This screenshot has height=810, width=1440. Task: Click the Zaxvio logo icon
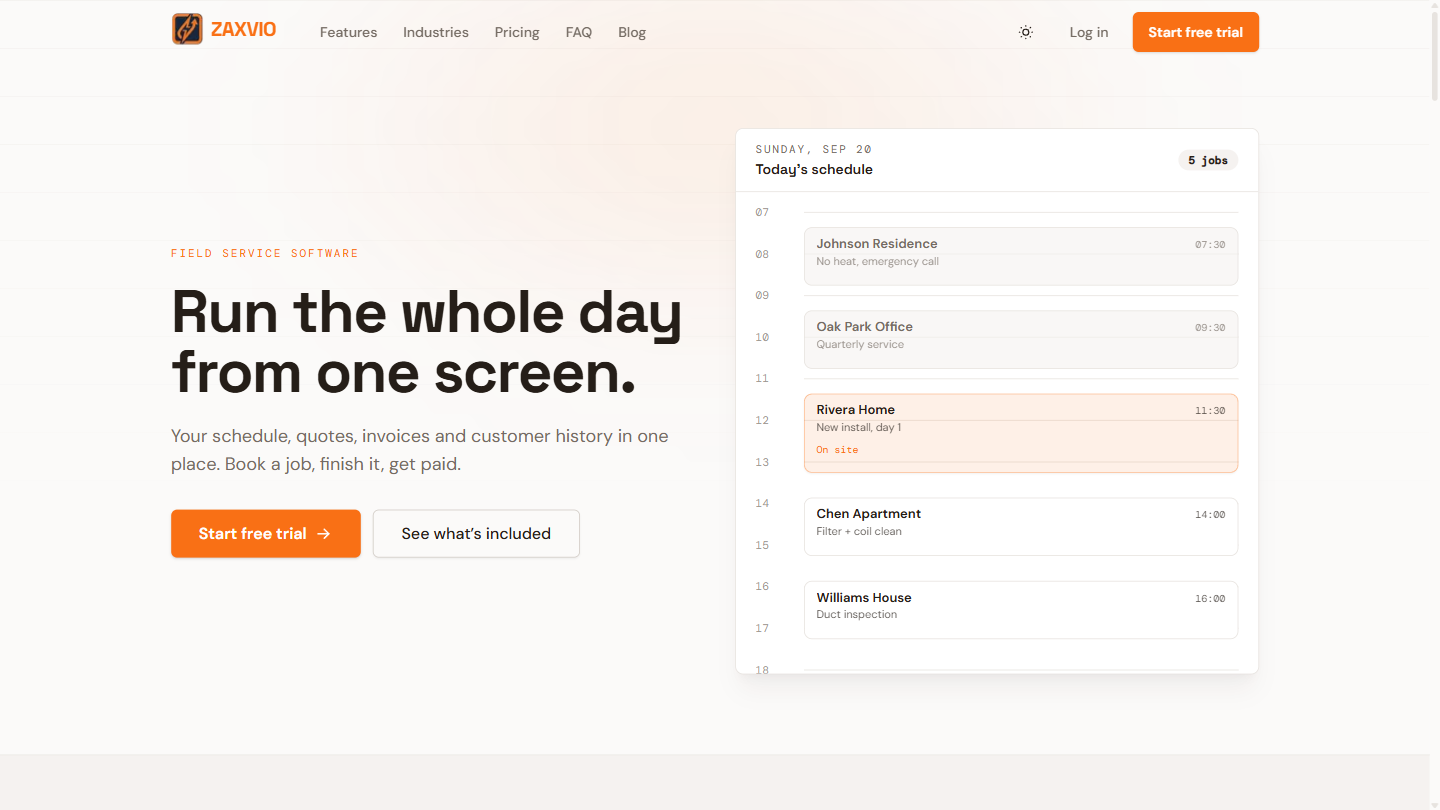tap(187, 29)
